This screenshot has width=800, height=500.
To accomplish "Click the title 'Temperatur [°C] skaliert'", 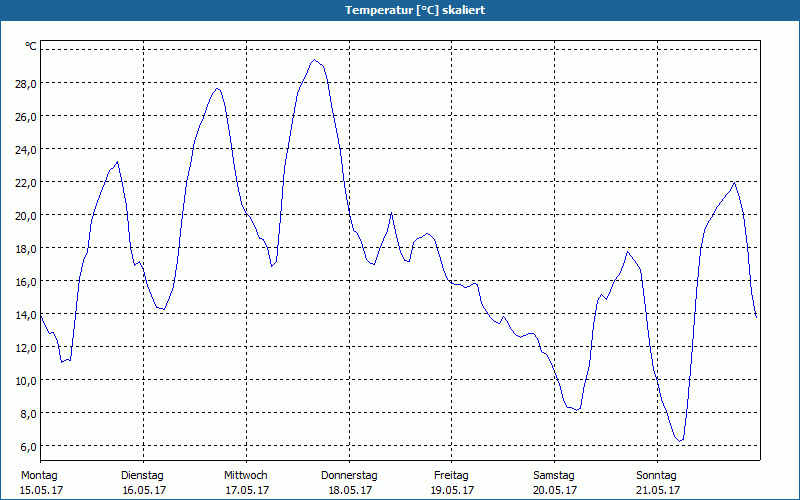I will (x=415, y=10).
